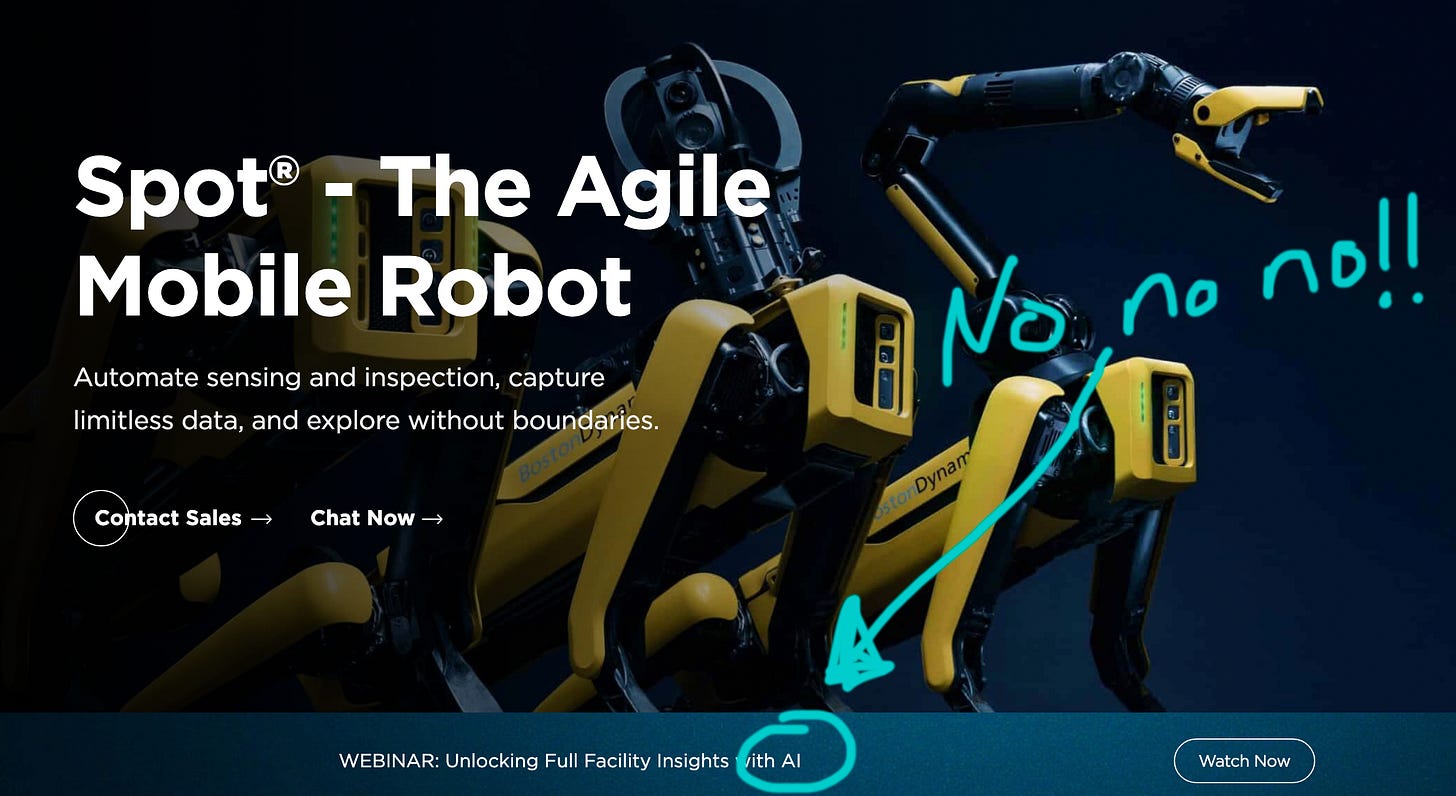Click the WEBINAR banner text

coord(570,761)
